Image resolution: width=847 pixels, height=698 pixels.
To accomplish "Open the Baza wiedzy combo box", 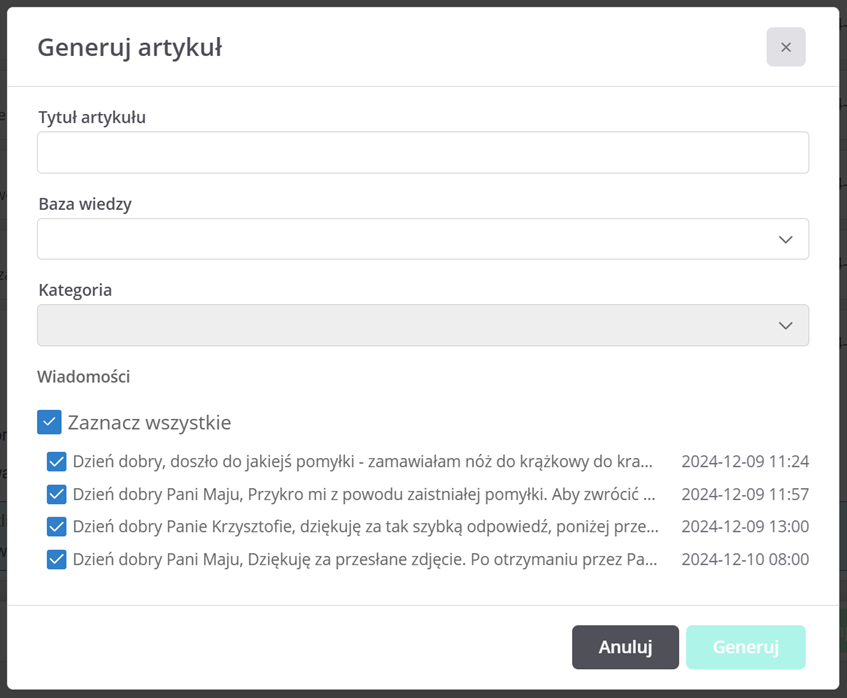I will pos(423,238).
